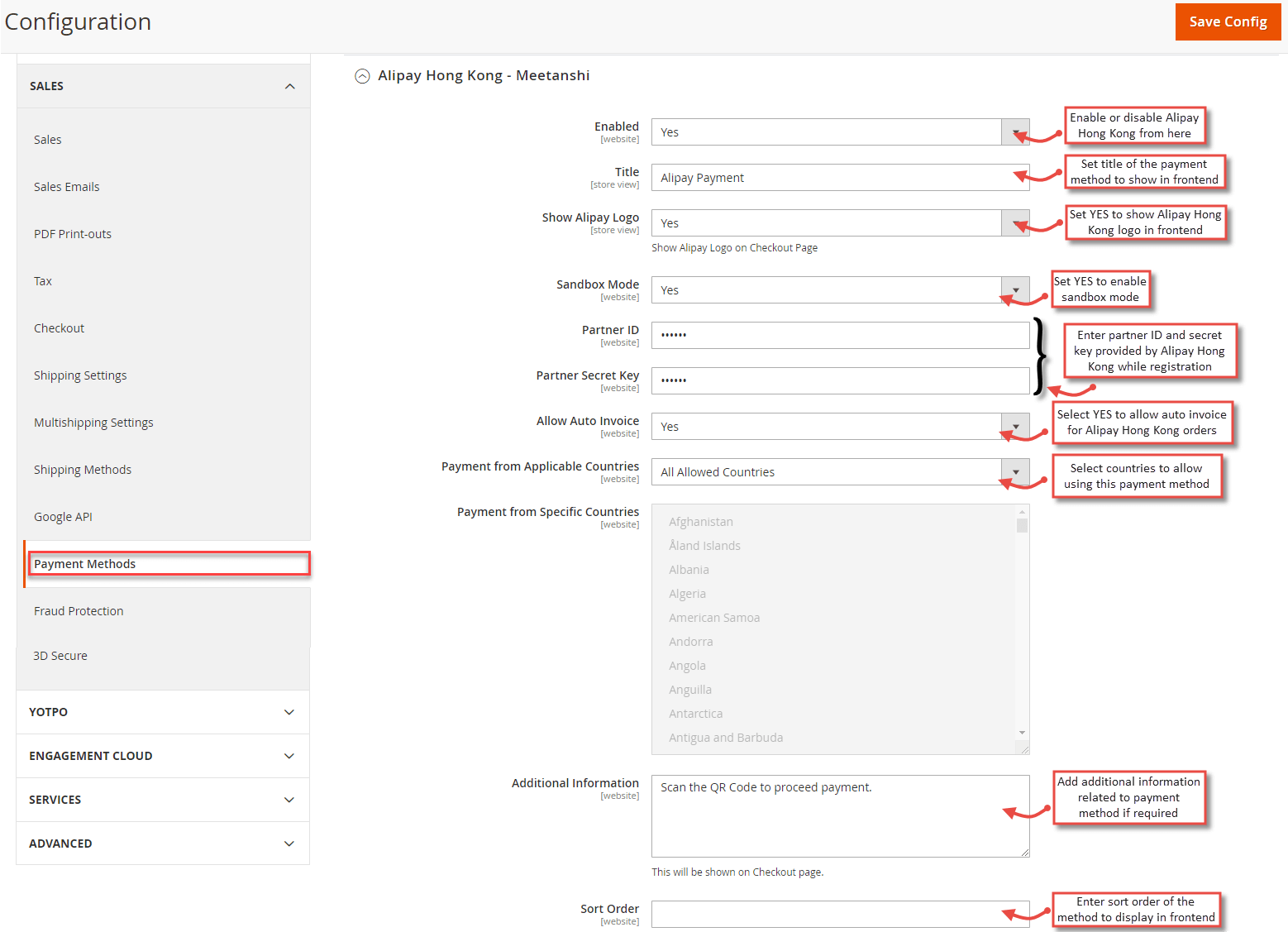Open Tax settings
1288x932 pixels.
43,281
